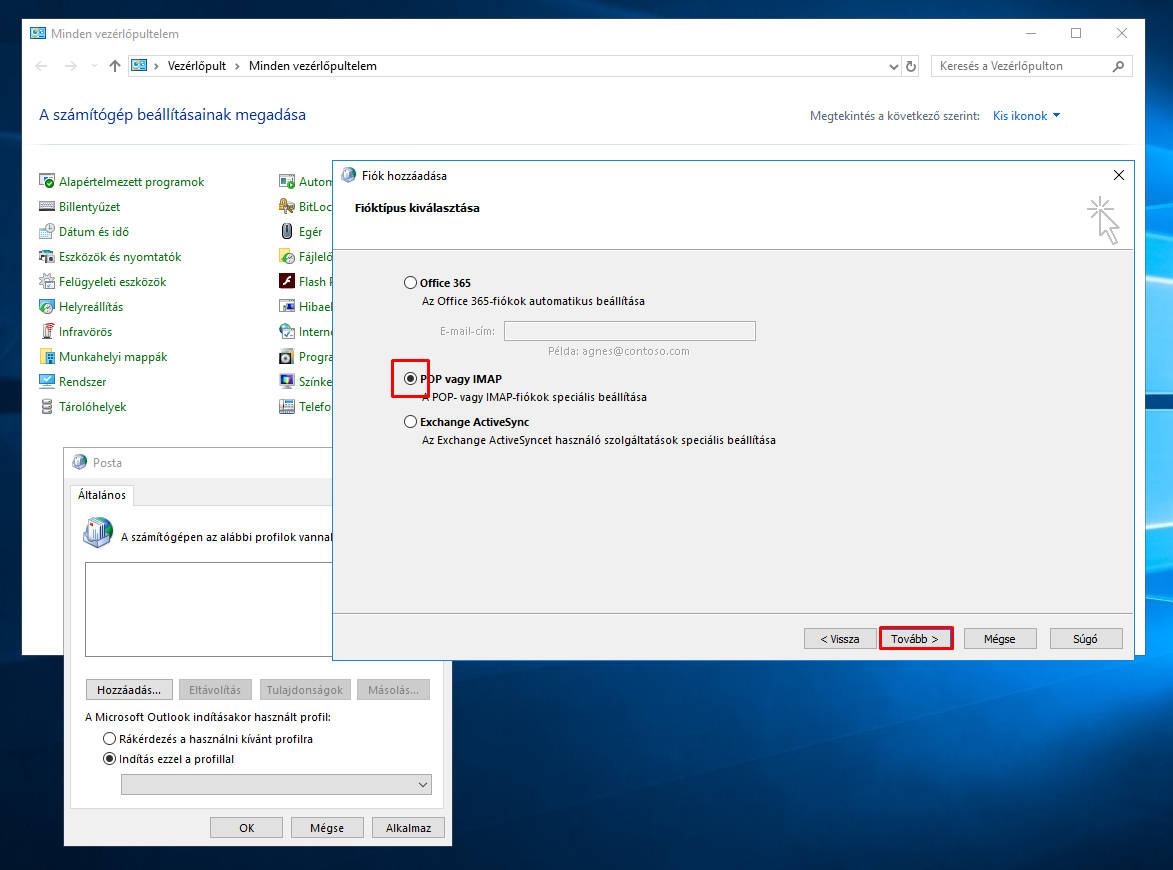Click the Fájlelőzmények icon
The width and height of the screenshot is (1173, 870).
click(287, 257)
